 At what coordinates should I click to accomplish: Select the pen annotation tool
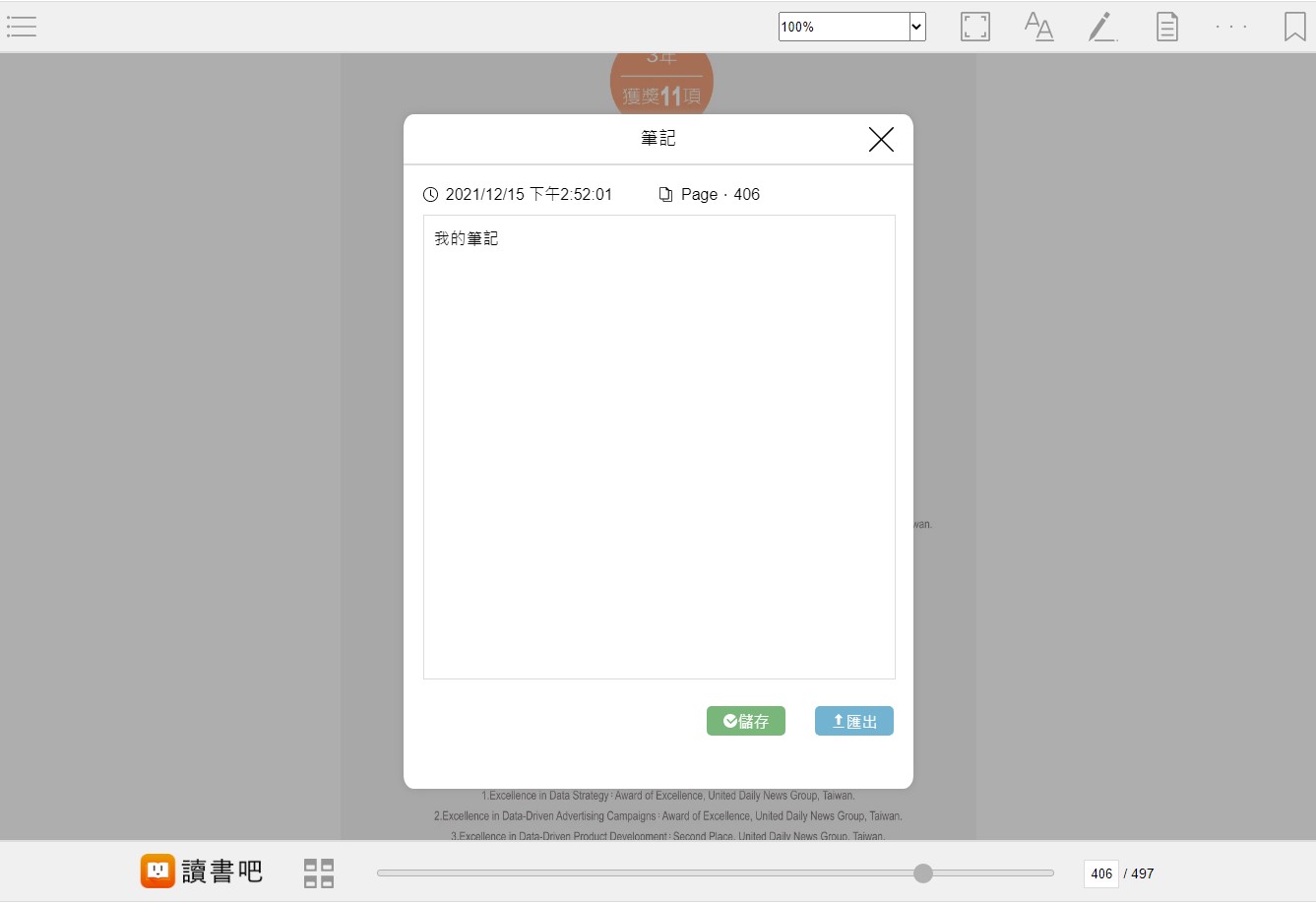(1102, 27)
